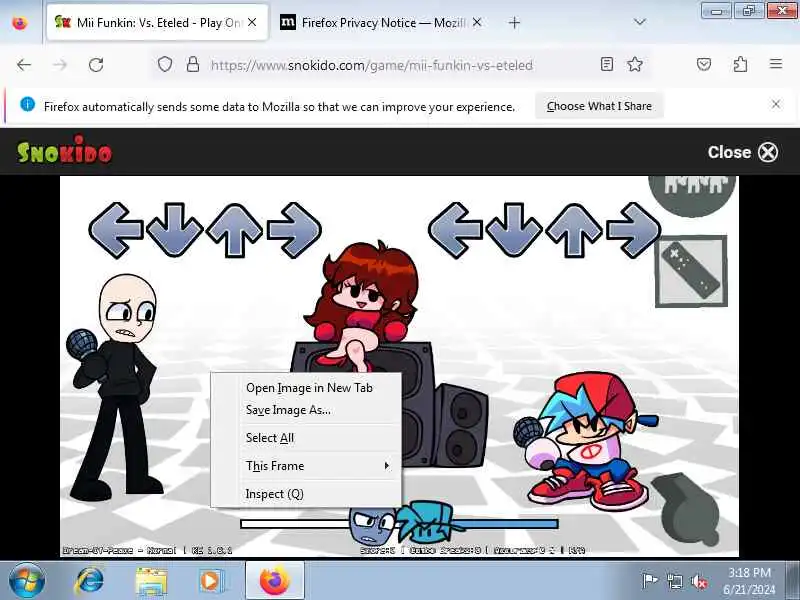Bookmark this page with the star icon
The image size is (800, 600).
point(635,64)
